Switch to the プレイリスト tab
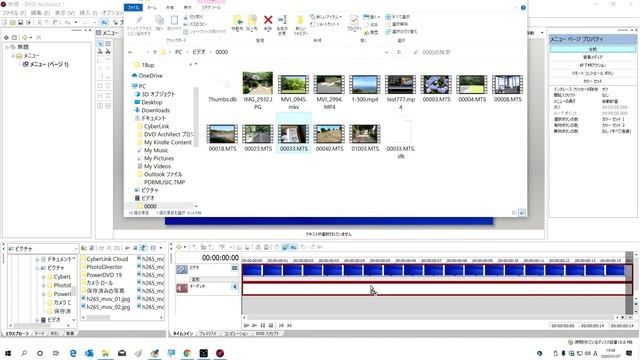Image resolution: width=640 pixels, height=360 pixels. [x=208, y=333]
